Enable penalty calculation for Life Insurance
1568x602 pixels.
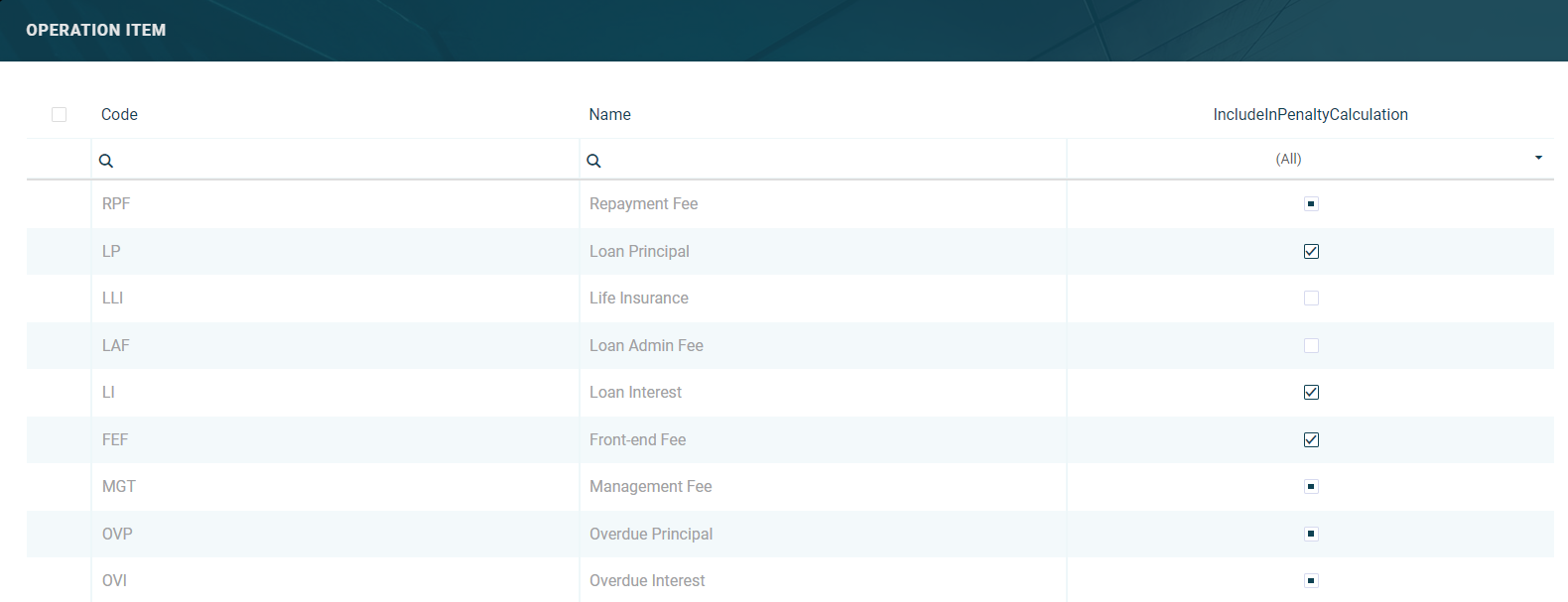coord(1311,299)
